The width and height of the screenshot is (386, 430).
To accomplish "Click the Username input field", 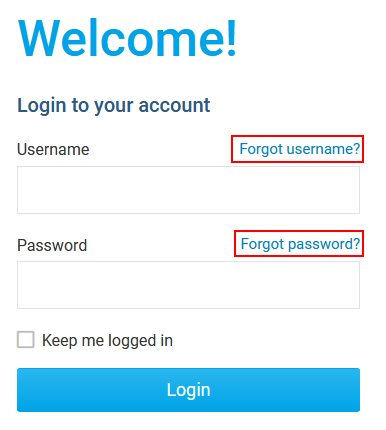I will coord(188,190).
